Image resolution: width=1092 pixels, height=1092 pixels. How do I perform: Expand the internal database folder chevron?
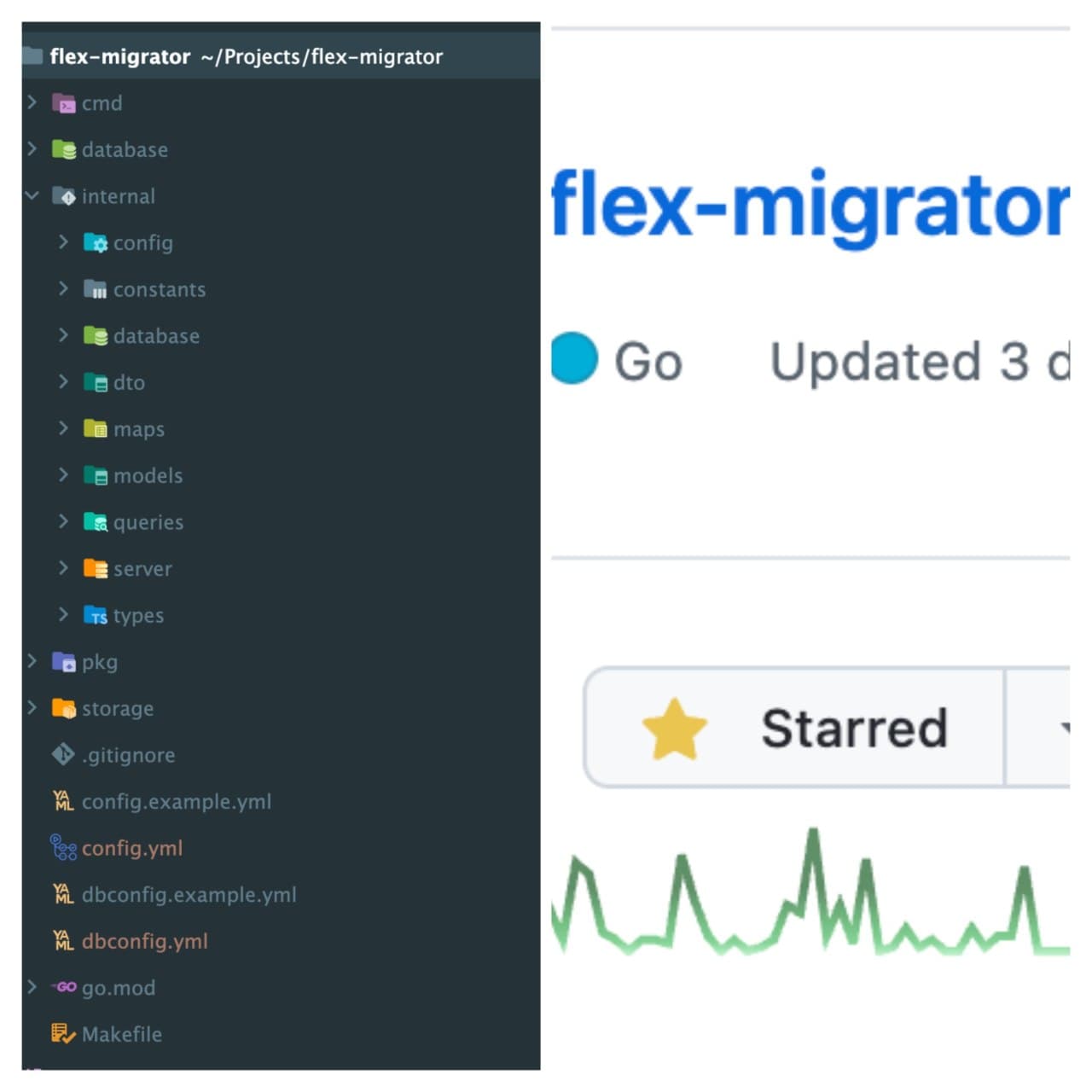pyautogui.click(x=63, y=335)
